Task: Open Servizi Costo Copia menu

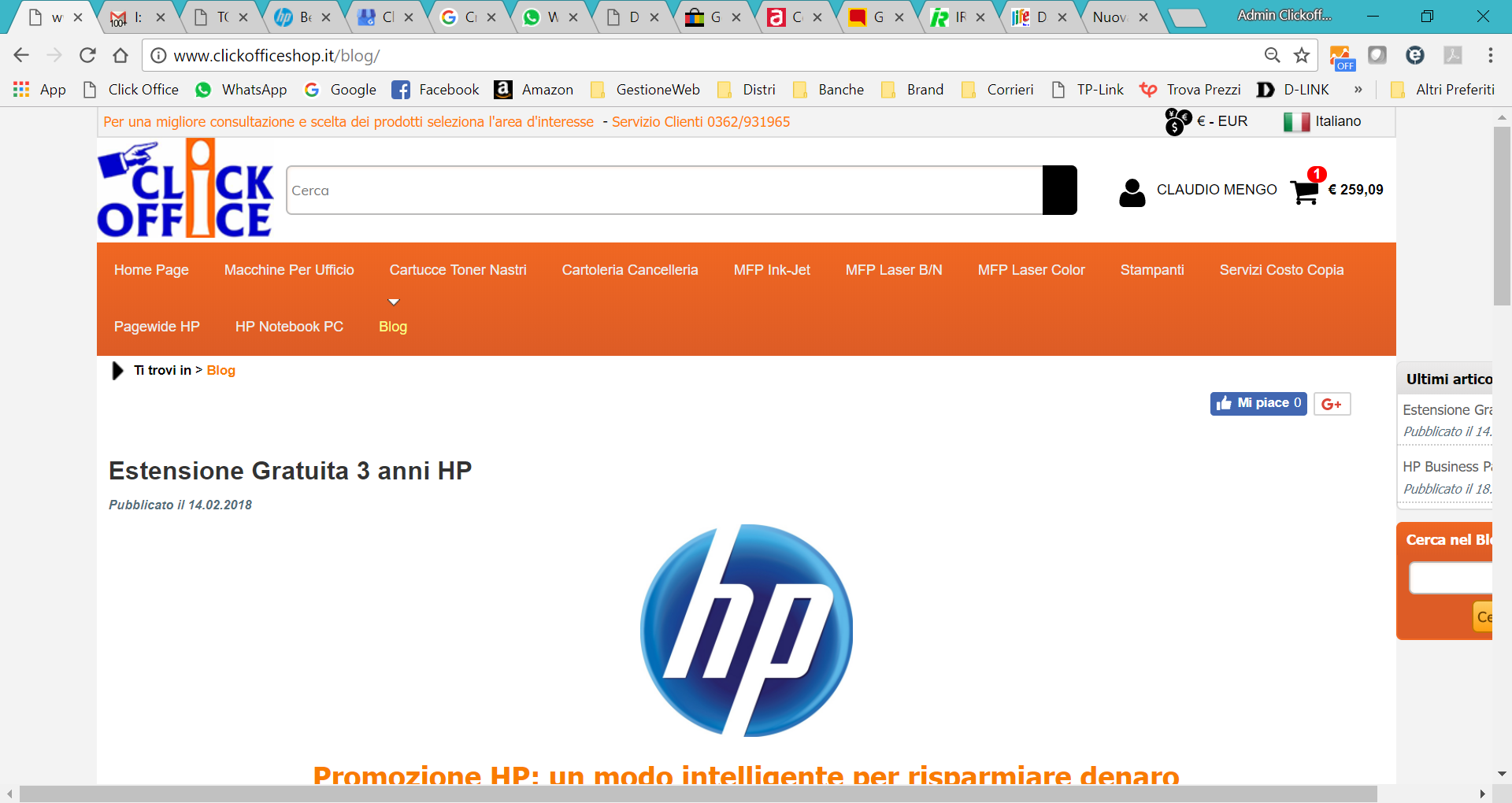Action: pos(1281,270)
